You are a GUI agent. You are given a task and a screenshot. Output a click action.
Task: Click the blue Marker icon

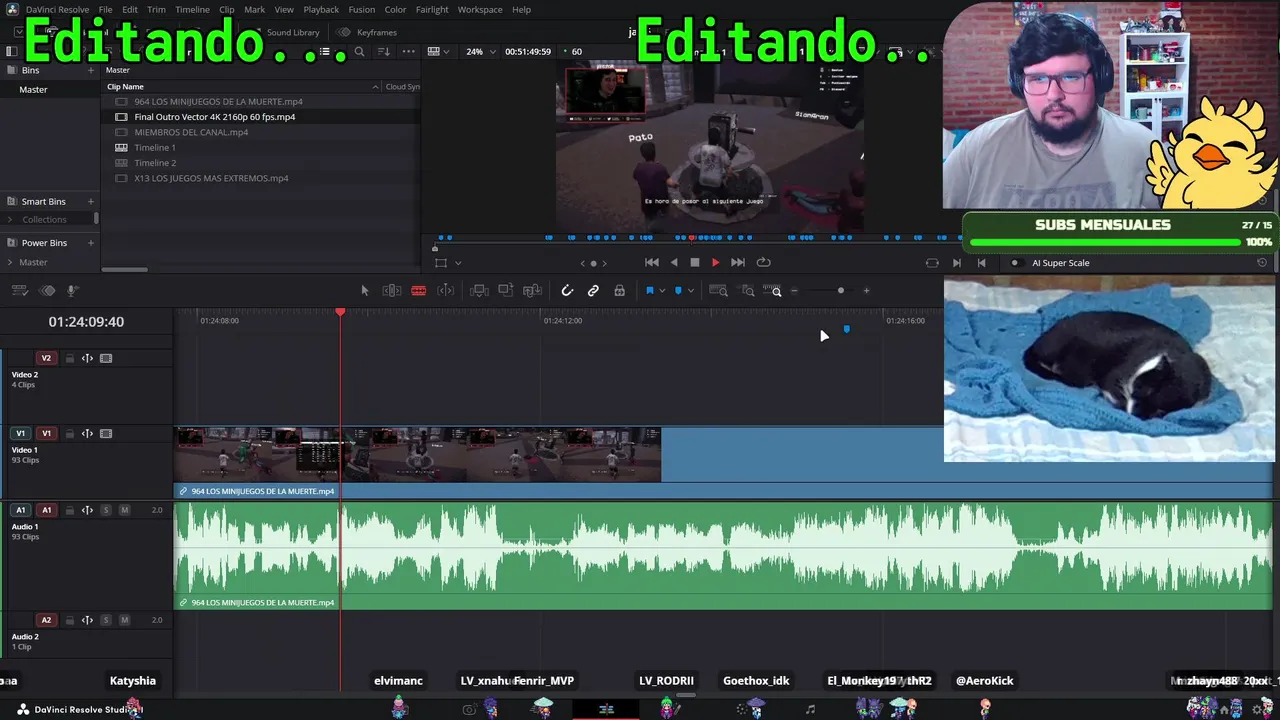(678, 291)
